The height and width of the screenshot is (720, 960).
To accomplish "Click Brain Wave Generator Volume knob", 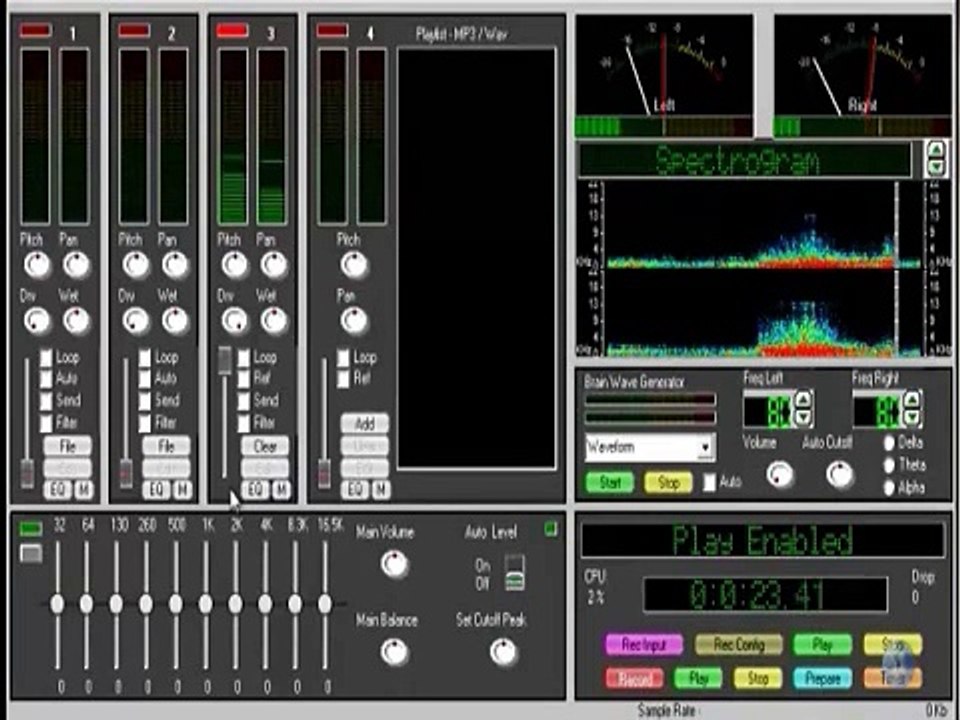I will (780, 474).
